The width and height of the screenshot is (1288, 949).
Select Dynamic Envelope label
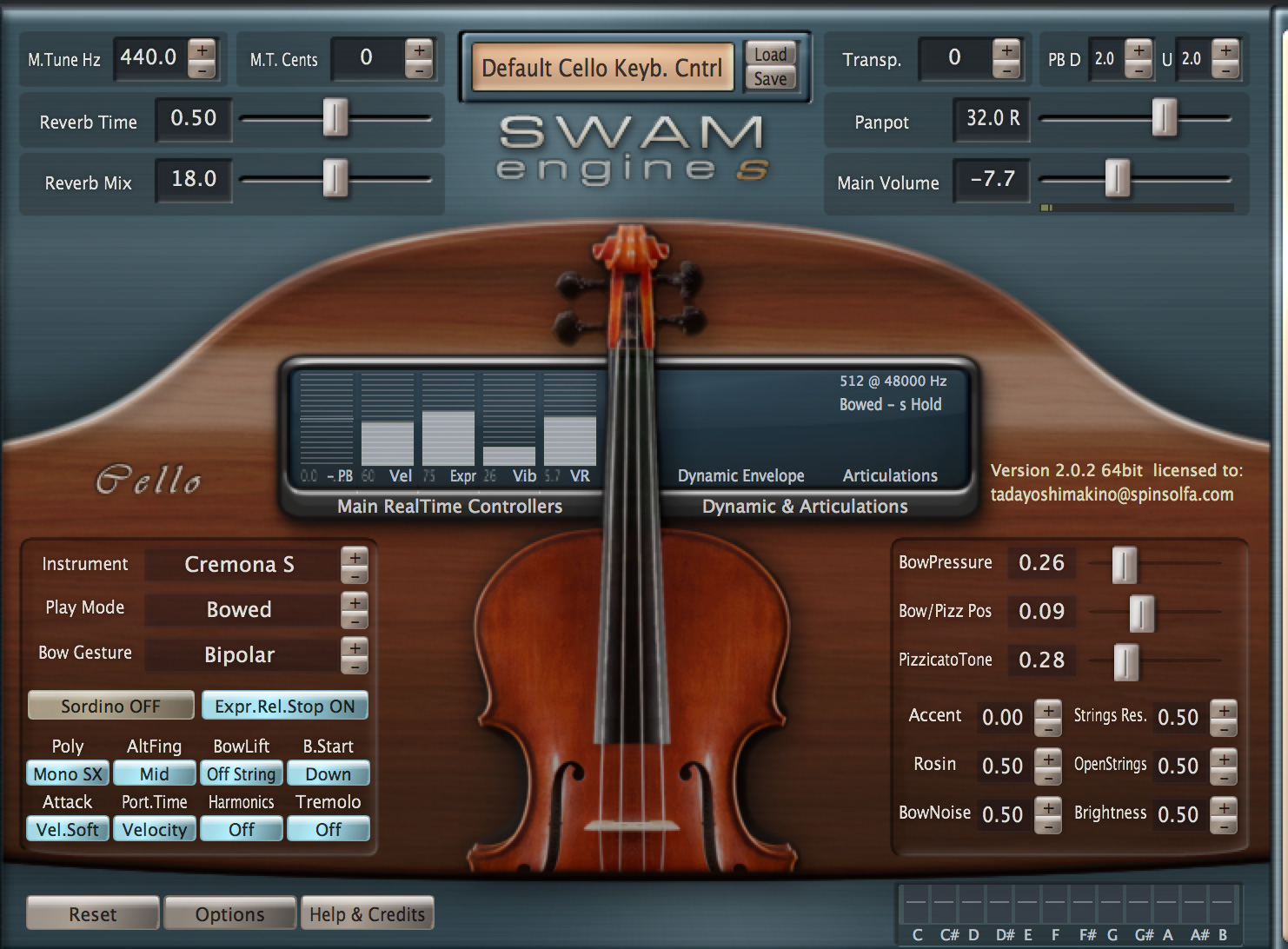tap(741, 475)
